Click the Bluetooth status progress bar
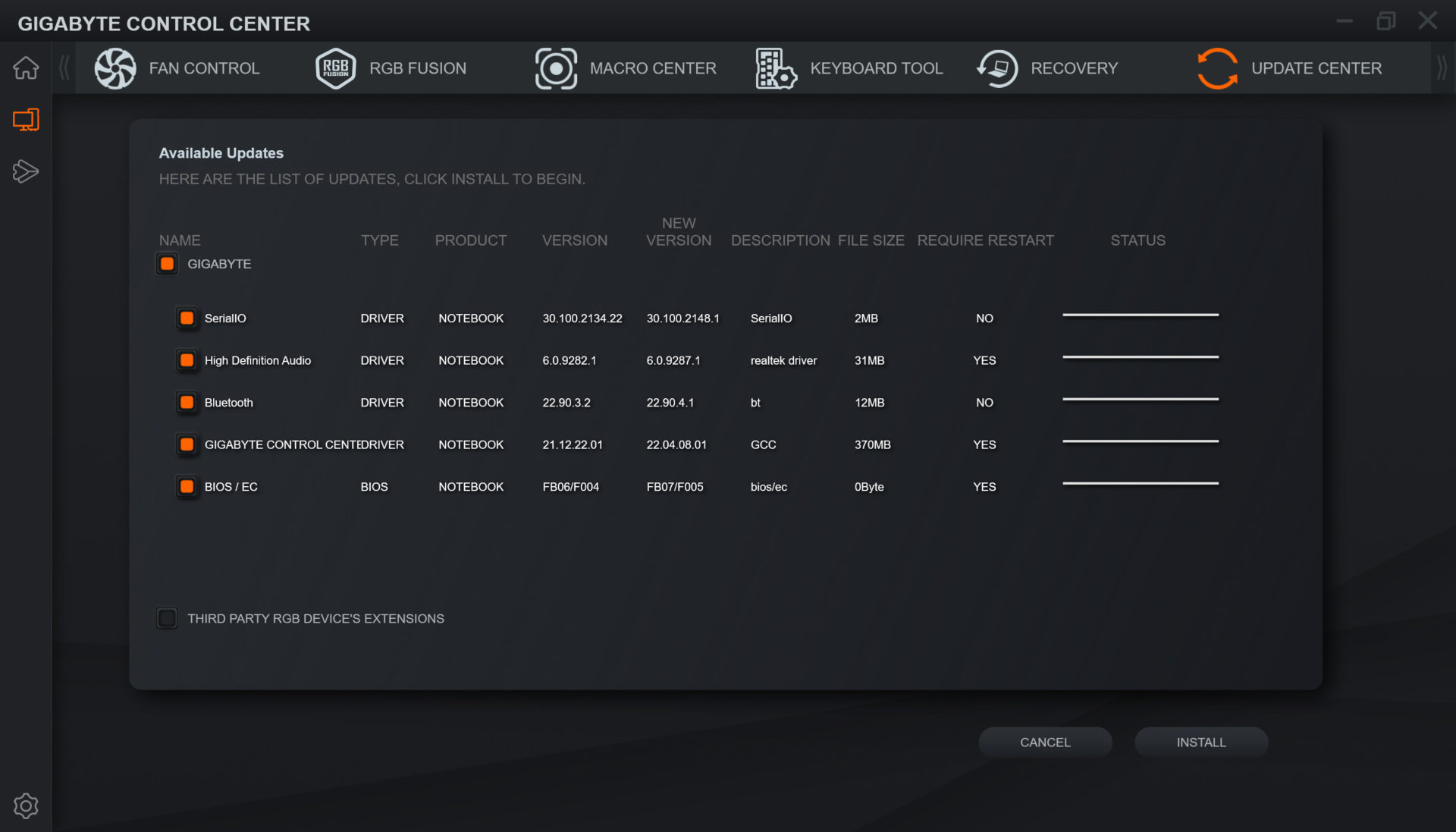Viewport: 1456px width, 832px height. pos(1140,400)
